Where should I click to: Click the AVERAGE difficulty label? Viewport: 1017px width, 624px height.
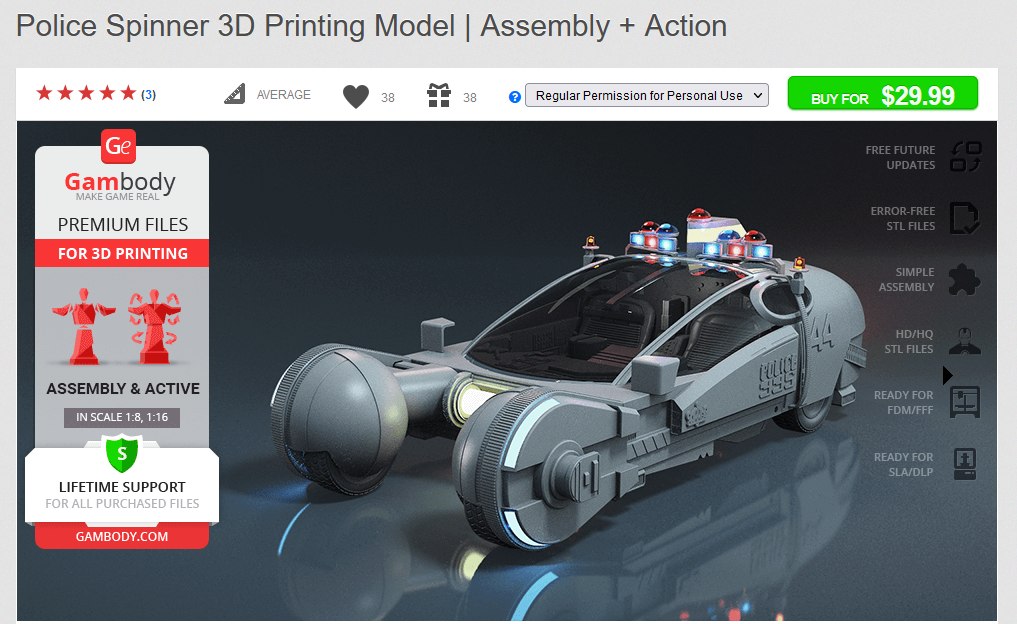(283, 95)
